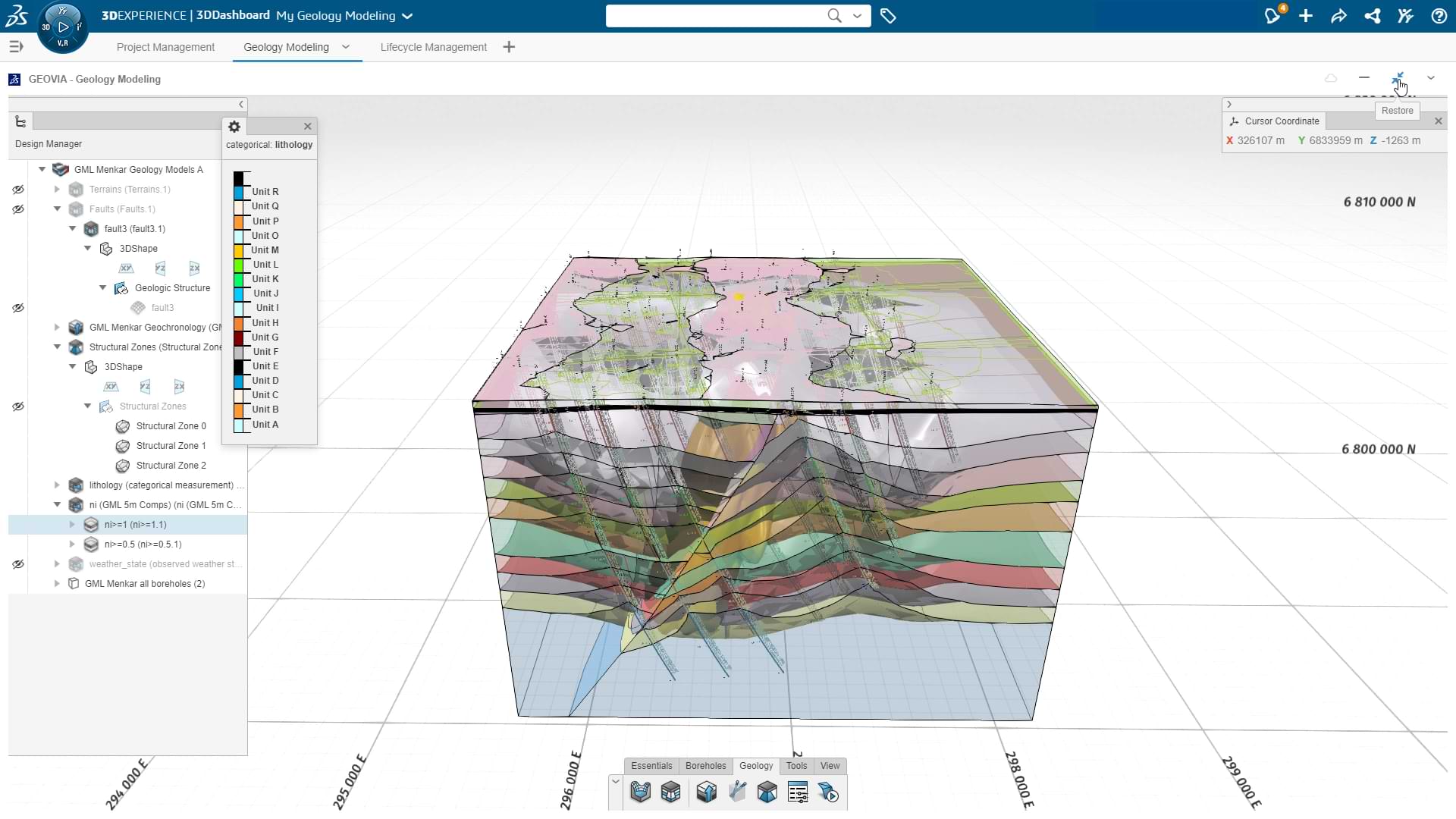1456x819 pixels.
Task: Expand the Faults tree node
Action: coord(58,208)
